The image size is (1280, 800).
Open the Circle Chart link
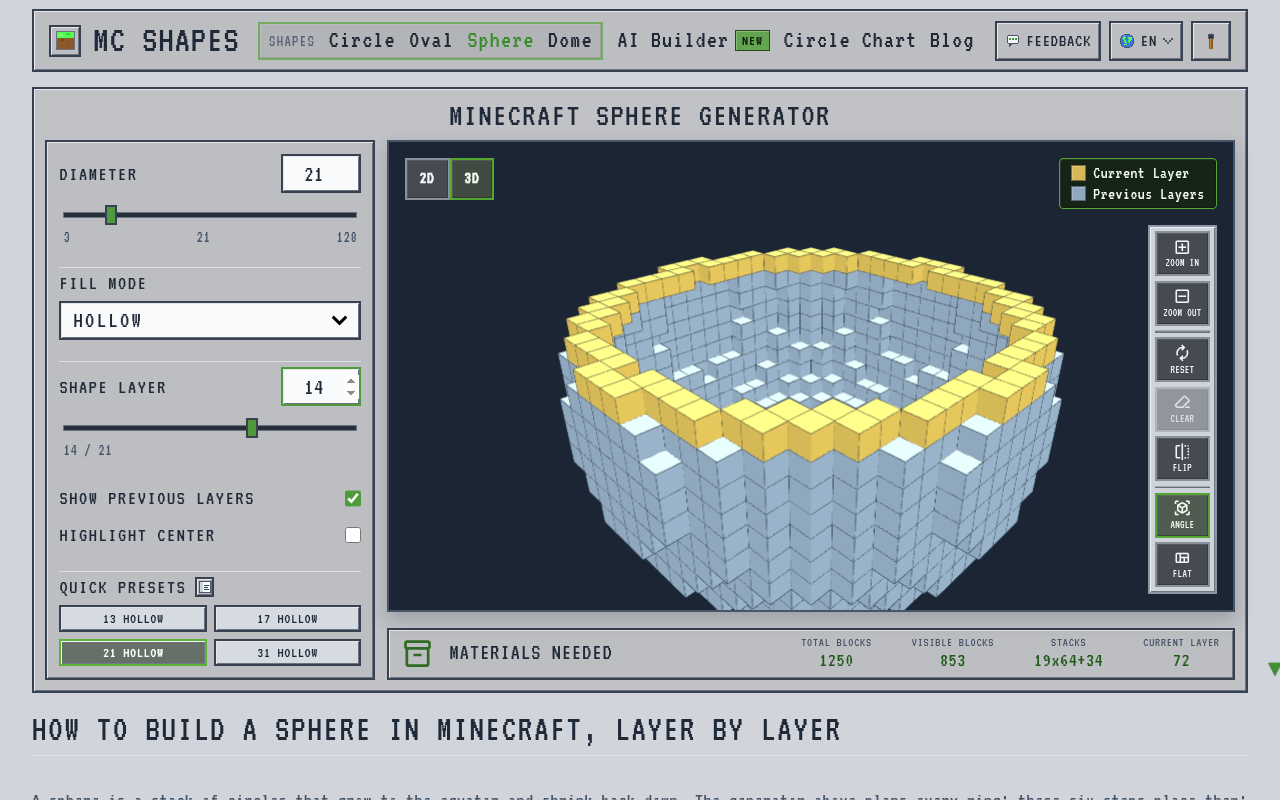850,41
